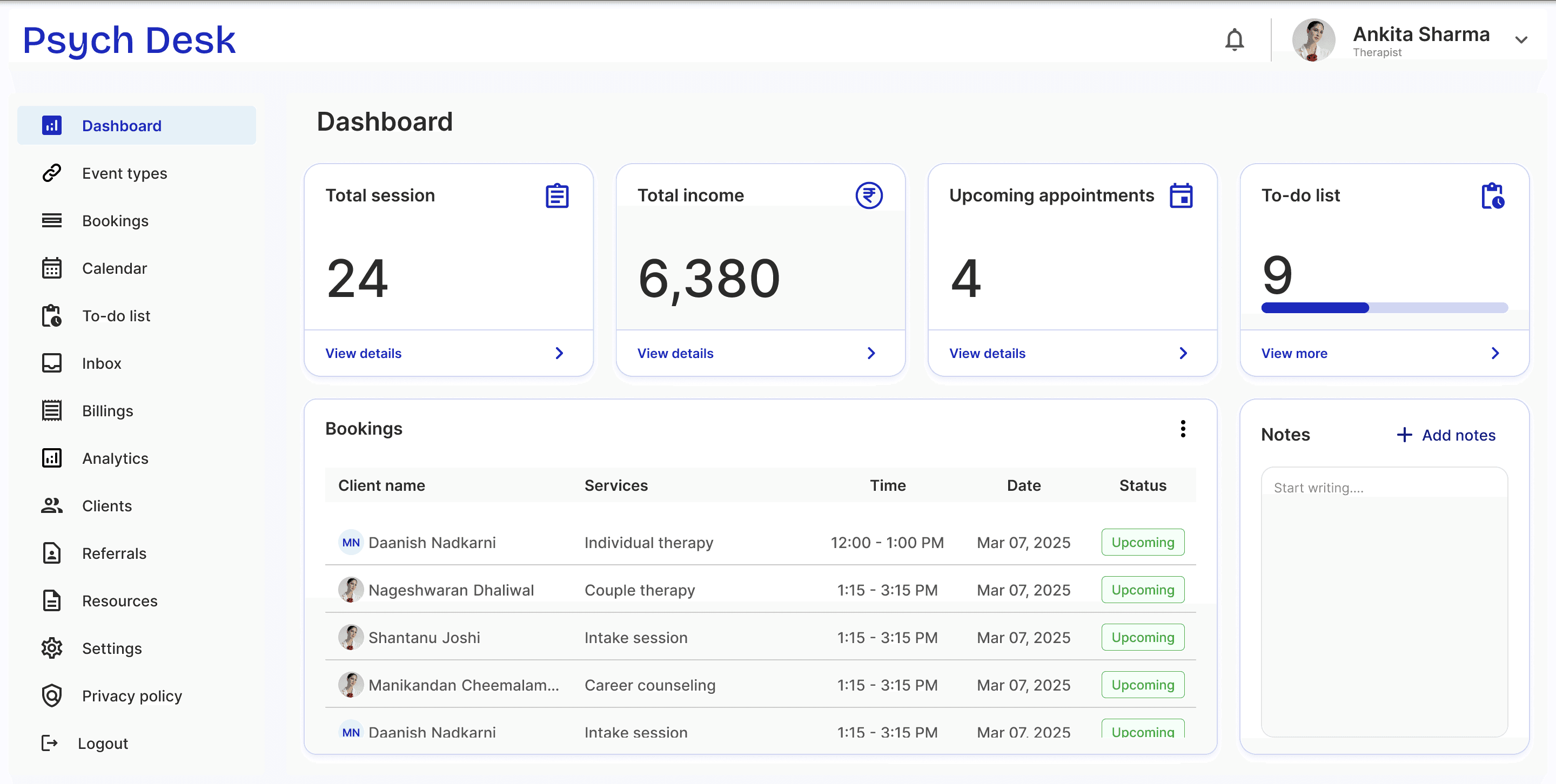The image size is (1556, 784).
Task: Click the rupee icon on Total income
Action: [869, 195]
